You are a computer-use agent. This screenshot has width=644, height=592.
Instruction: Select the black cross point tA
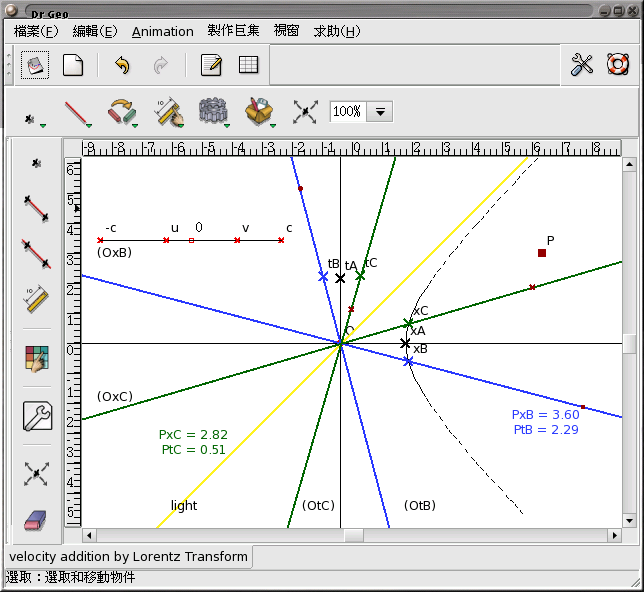[x=340, y=279]
